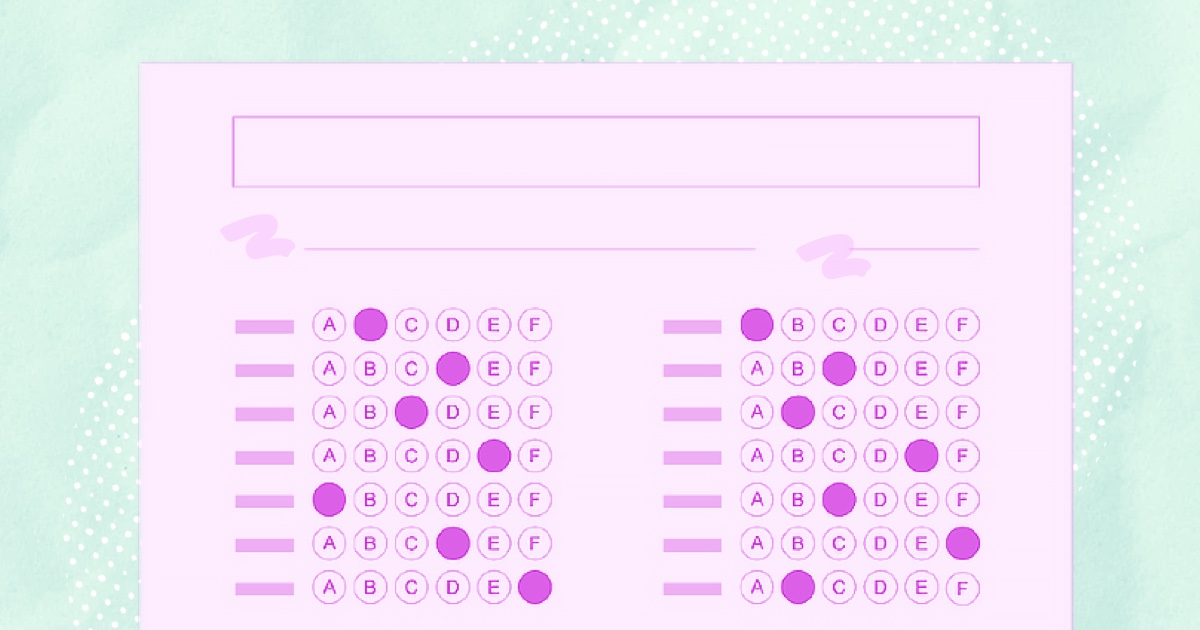Click filled bubble in third left-column row
Image resolution: width=1200 pixels, height=630 pixels.
[411, 412]
